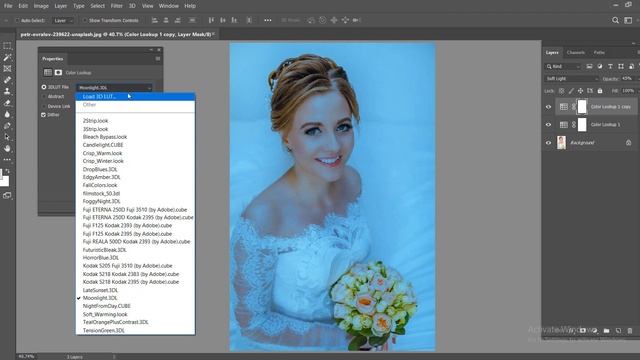
Task: Select the 3DLUT File radio button
Action: coord(44,87)
